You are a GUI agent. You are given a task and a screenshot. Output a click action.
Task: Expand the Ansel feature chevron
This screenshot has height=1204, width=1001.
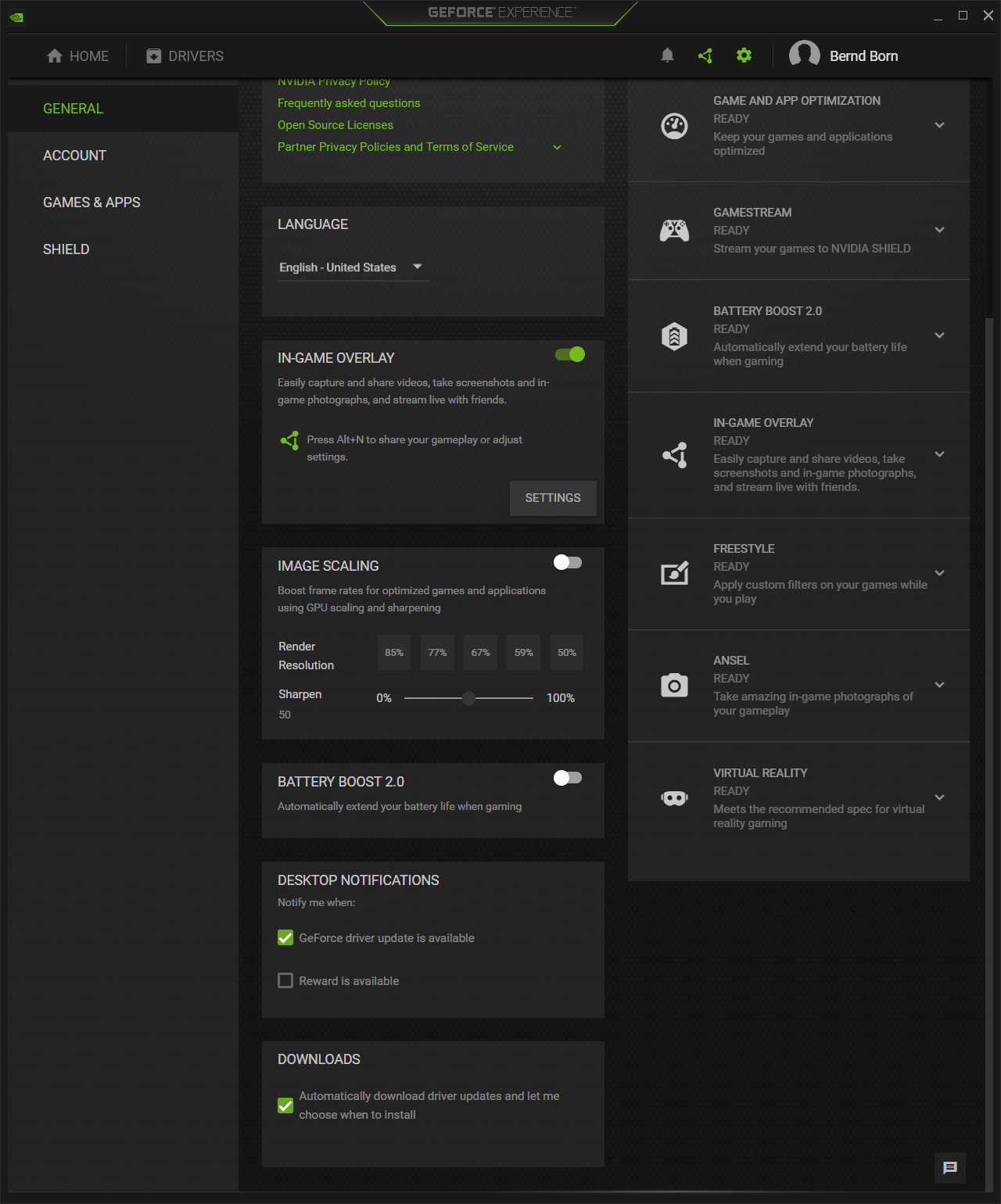pos(940,685)
